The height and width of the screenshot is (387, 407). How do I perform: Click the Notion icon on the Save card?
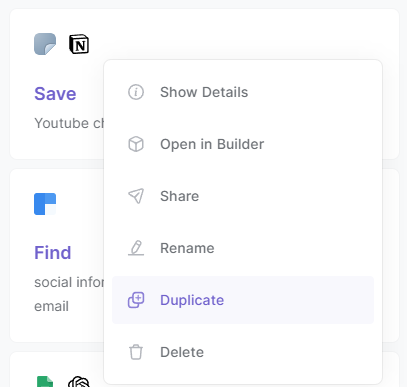[x=79, y=44]
